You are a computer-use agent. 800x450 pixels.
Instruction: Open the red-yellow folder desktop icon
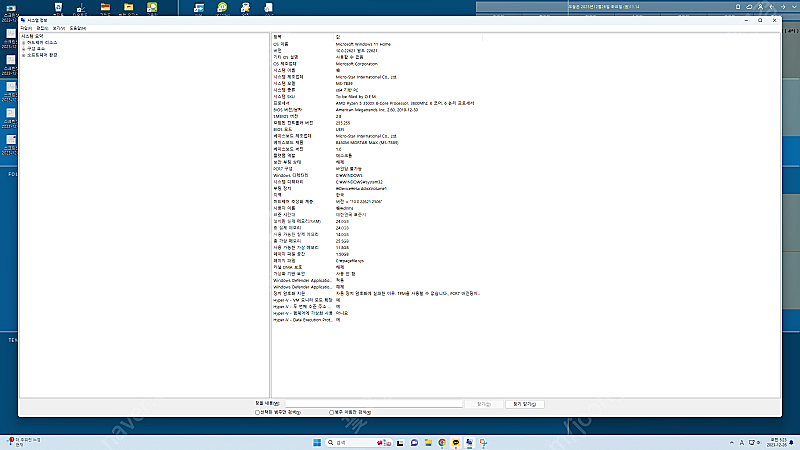[x=105, y=8]
